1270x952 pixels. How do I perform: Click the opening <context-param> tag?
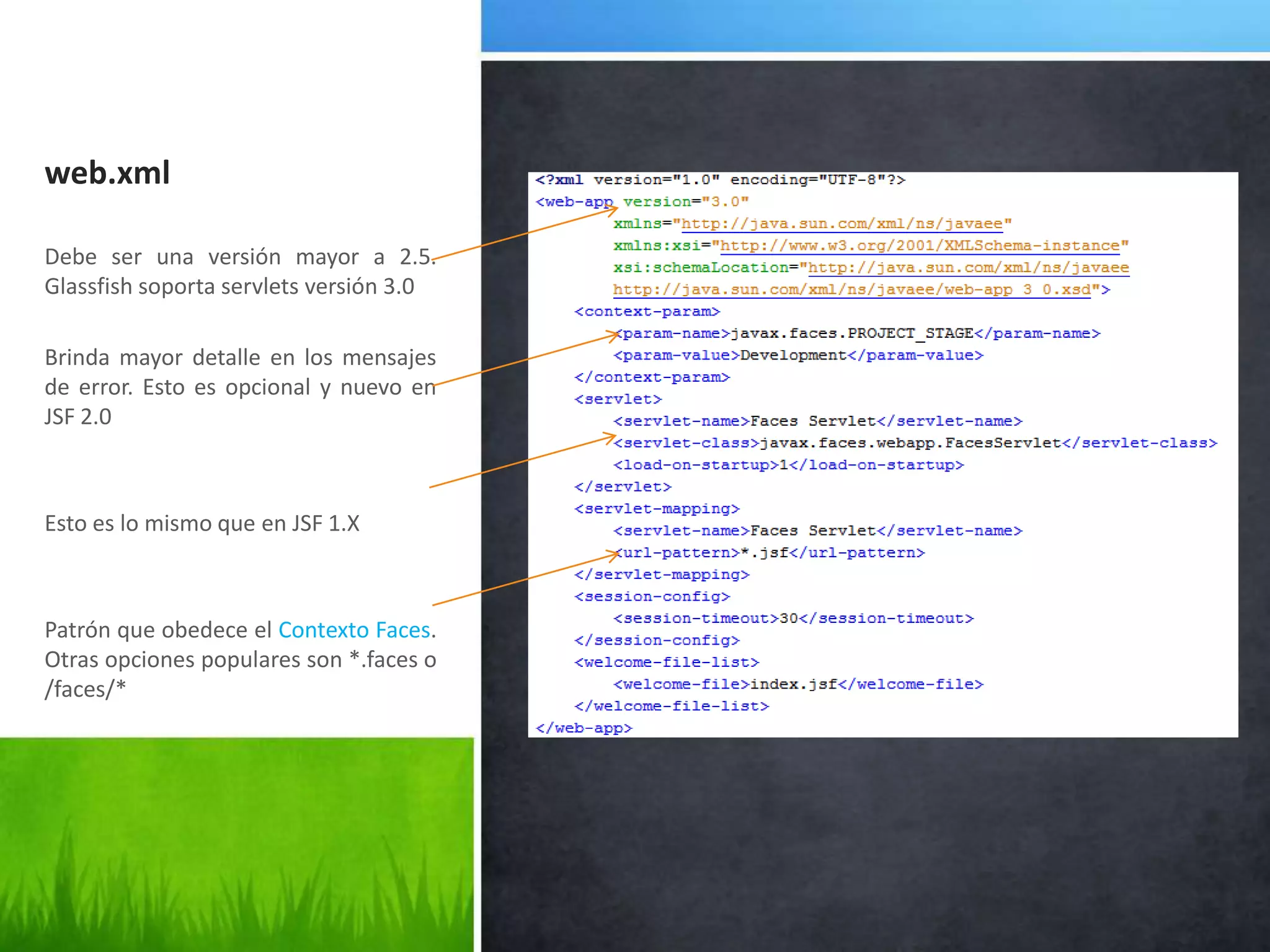(647, 311)
